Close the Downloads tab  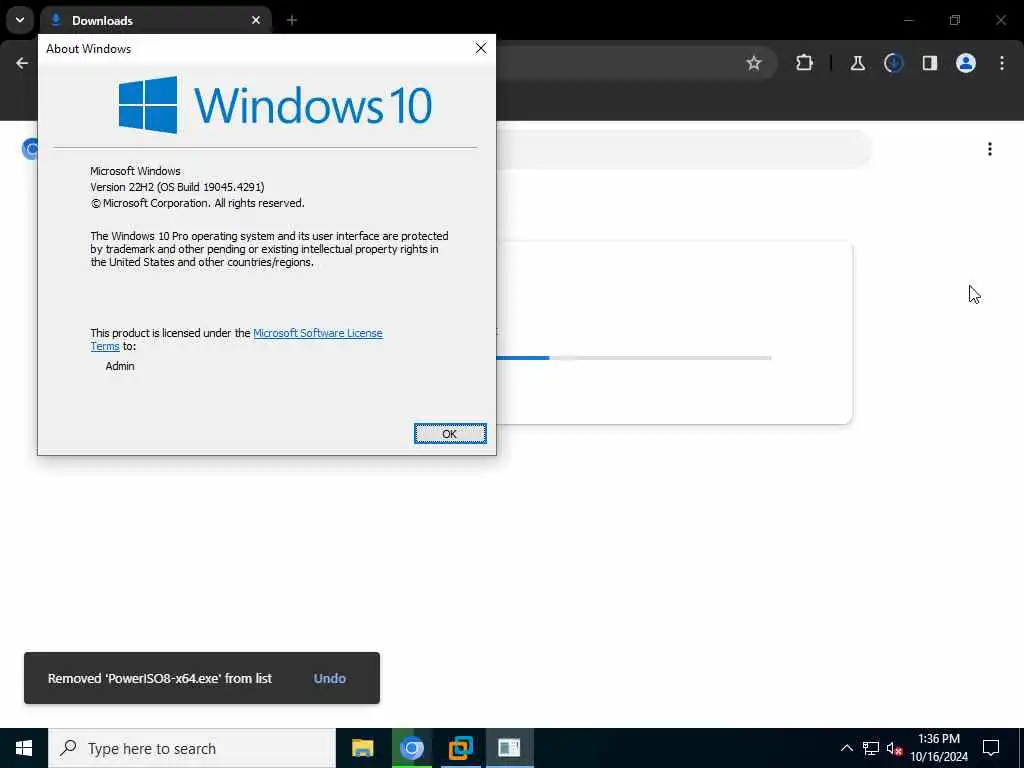point(256,20)
